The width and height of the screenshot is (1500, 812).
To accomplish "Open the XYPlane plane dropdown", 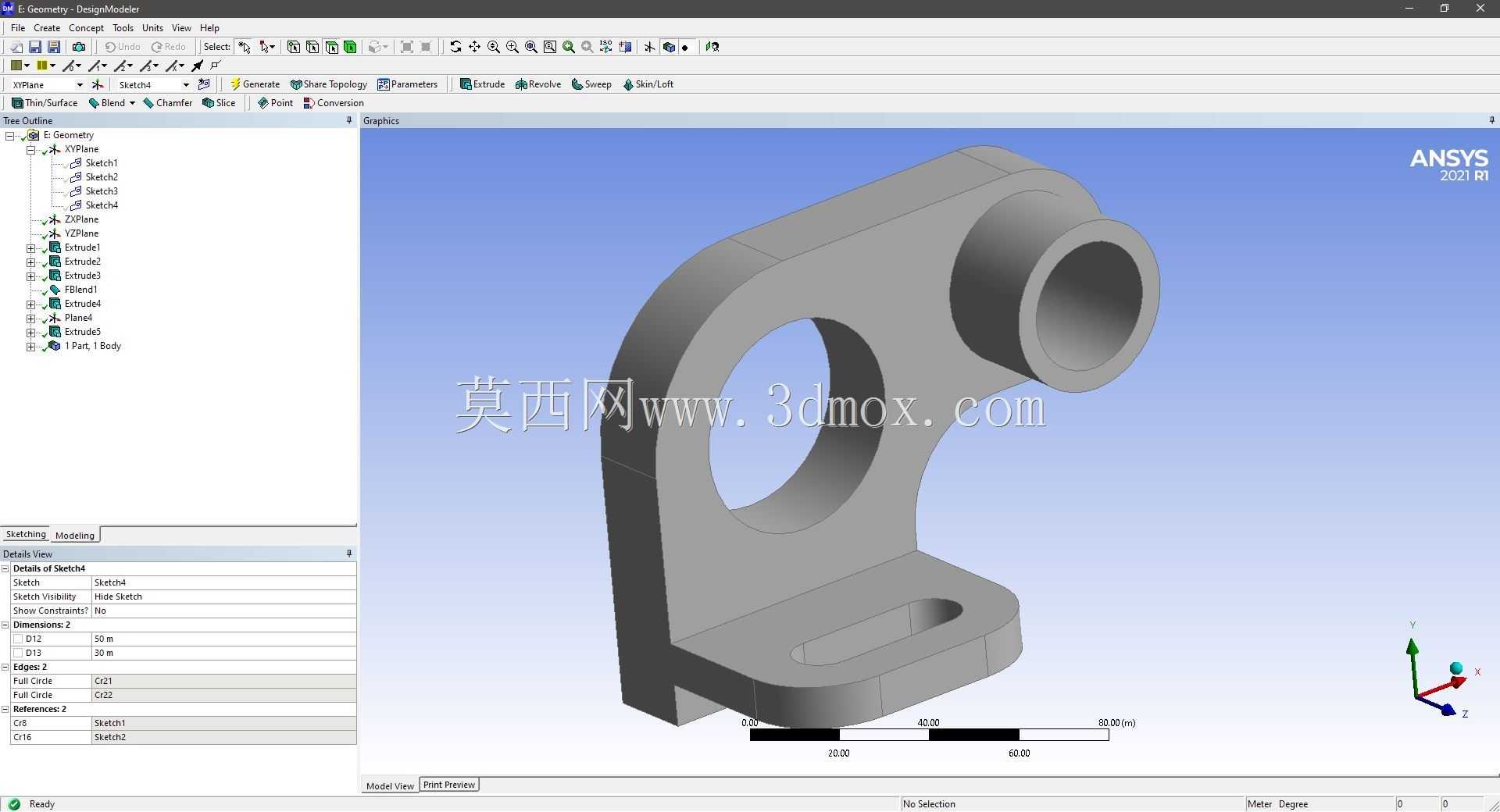I will pos(79,84).
